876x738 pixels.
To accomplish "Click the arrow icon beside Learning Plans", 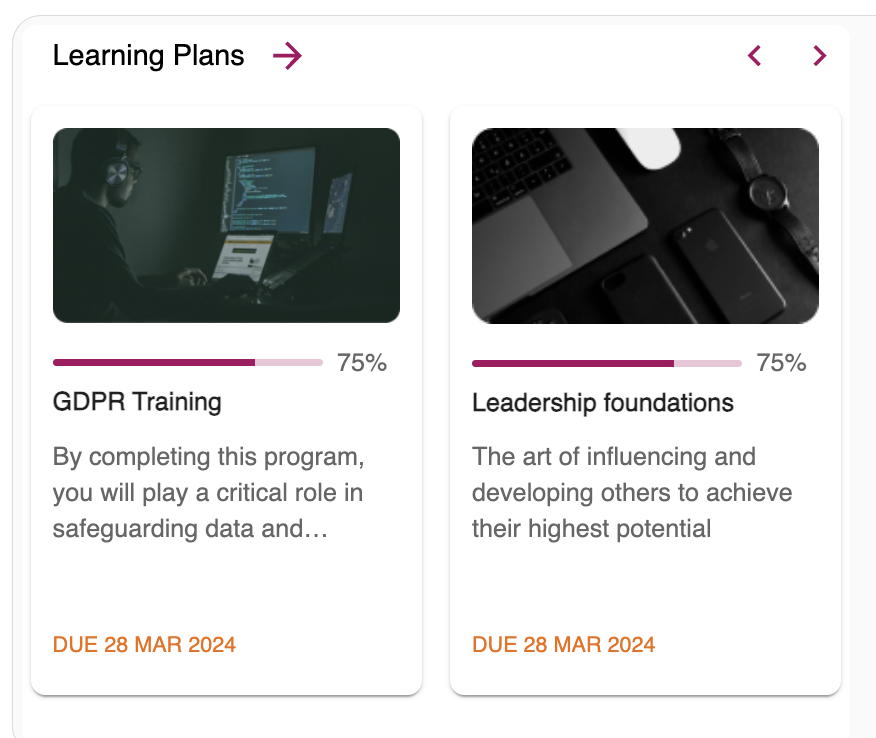I will click(x=287, y=56).
